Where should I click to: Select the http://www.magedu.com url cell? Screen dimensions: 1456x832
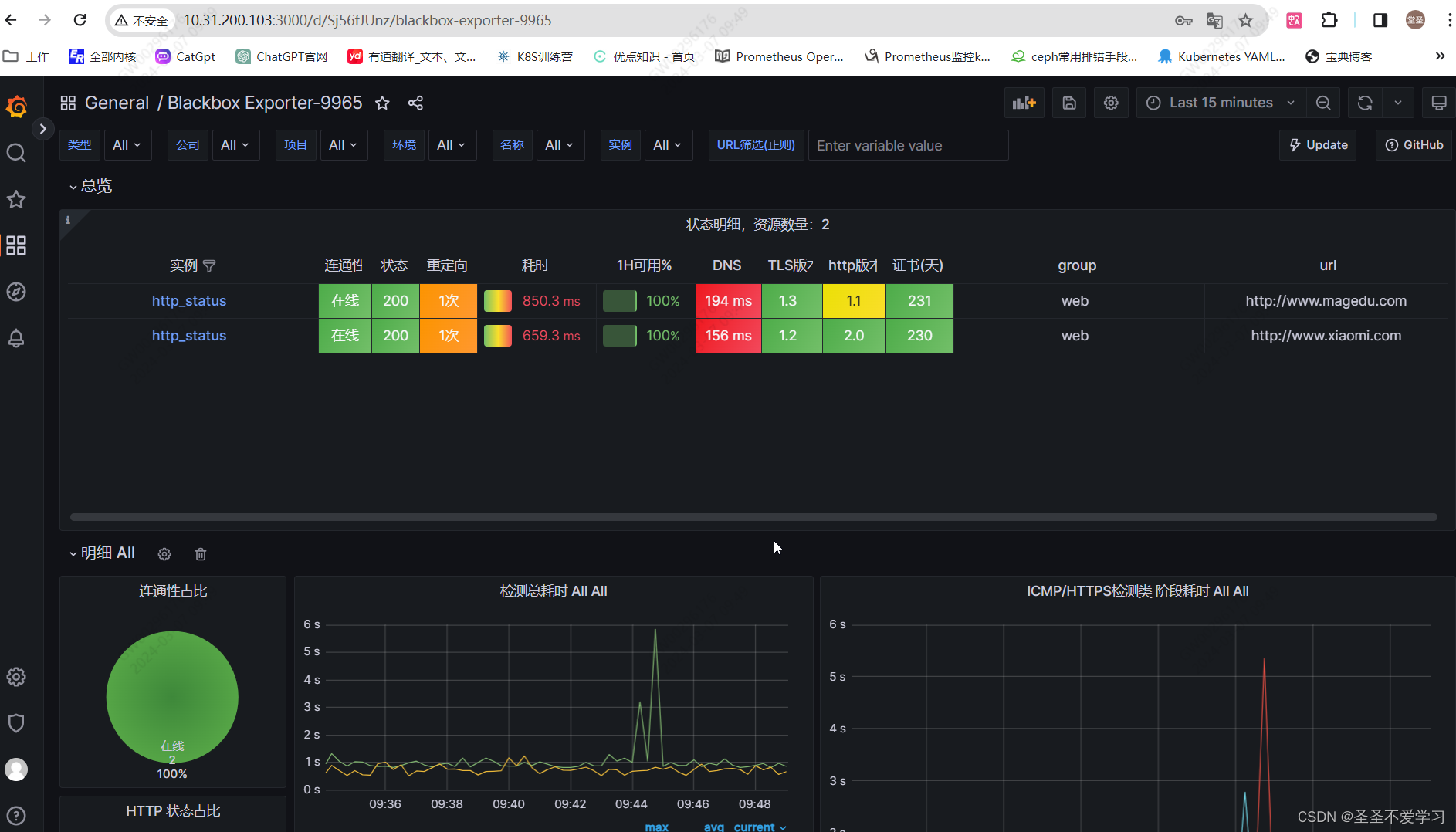(x=1326, y=301)
